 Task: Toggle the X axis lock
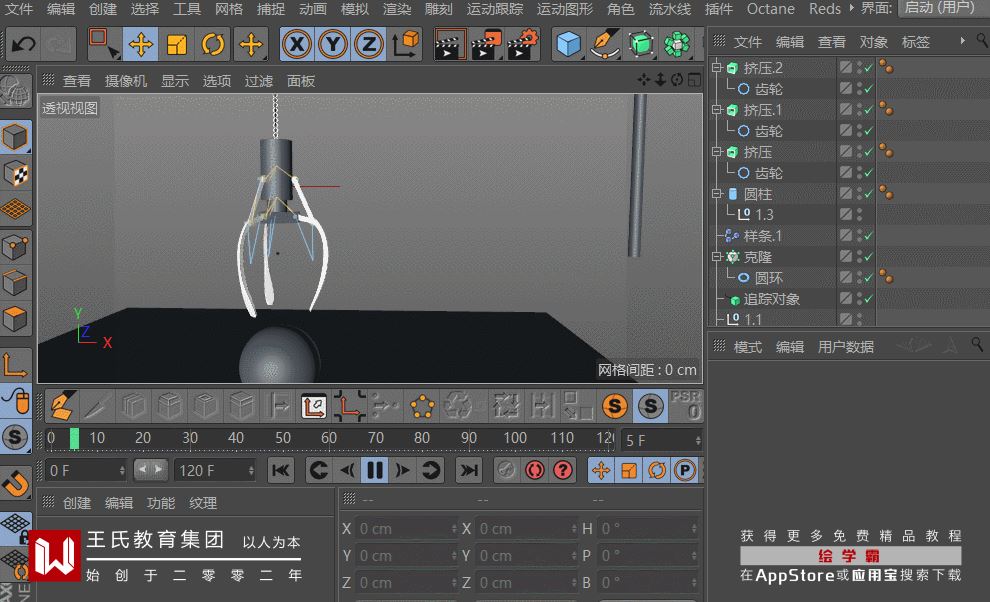pyautogui.click(x=296, y=45)
